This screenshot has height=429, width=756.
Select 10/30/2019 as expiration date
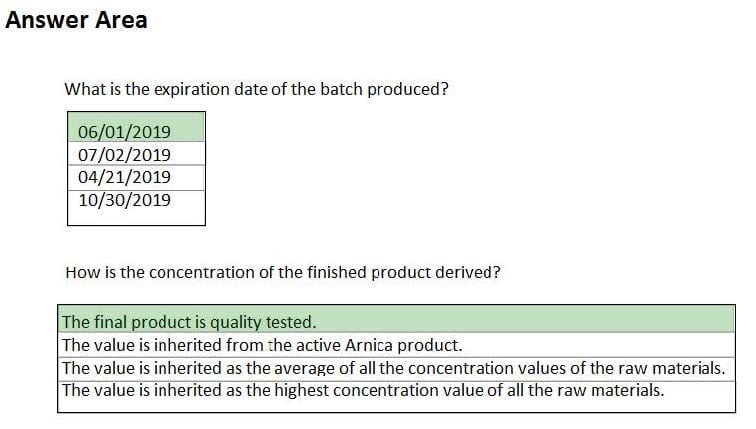pyautogui.click(x=136, y=200)
